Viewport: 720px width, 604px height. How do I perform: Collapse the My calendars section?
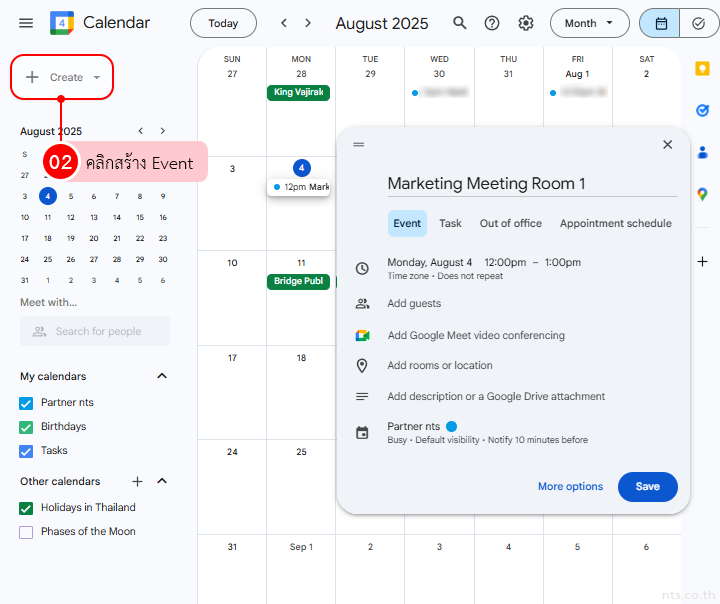[162, 376]
